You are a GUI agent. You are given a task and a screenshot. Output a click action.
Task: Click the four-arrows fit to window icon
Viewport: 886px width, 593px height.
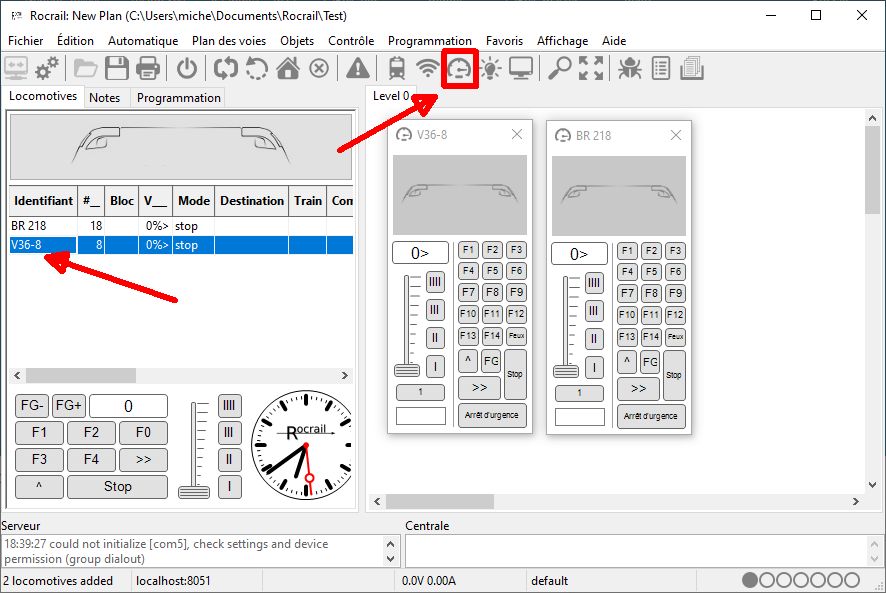point(591,68)
